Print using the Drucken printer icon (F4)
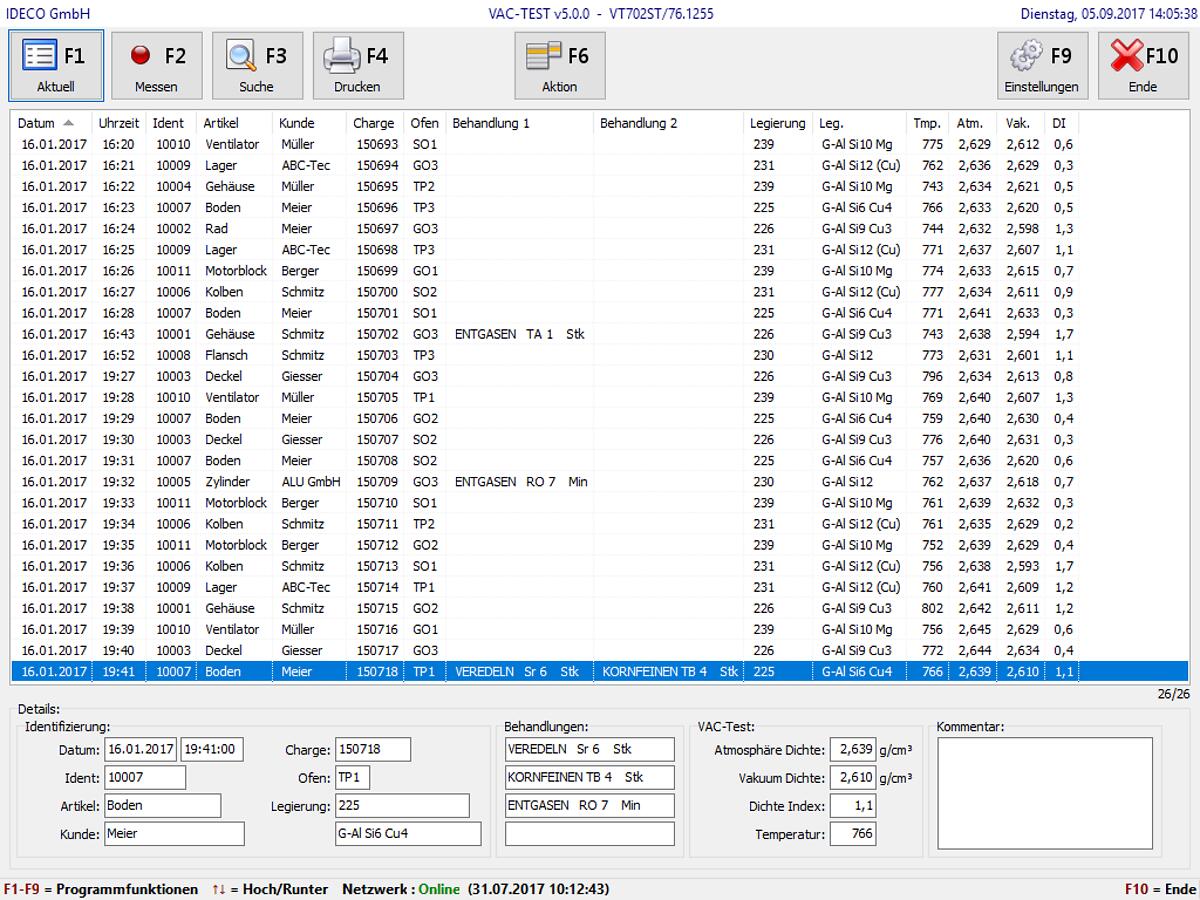This screenshot has height=900, width=1200. [x=358, y=66]
